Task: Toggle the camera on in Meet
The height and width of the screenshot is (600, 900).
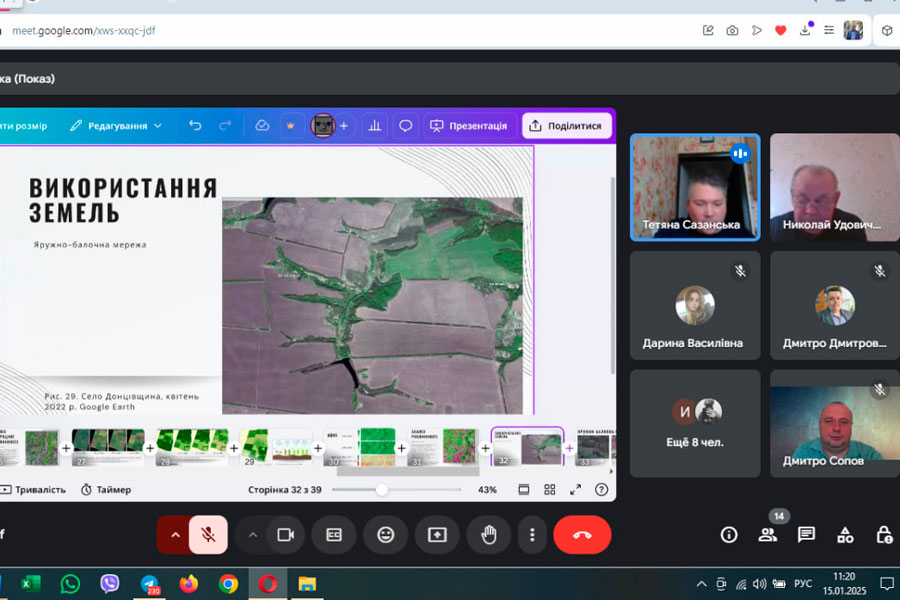Action: coord(285,535)
